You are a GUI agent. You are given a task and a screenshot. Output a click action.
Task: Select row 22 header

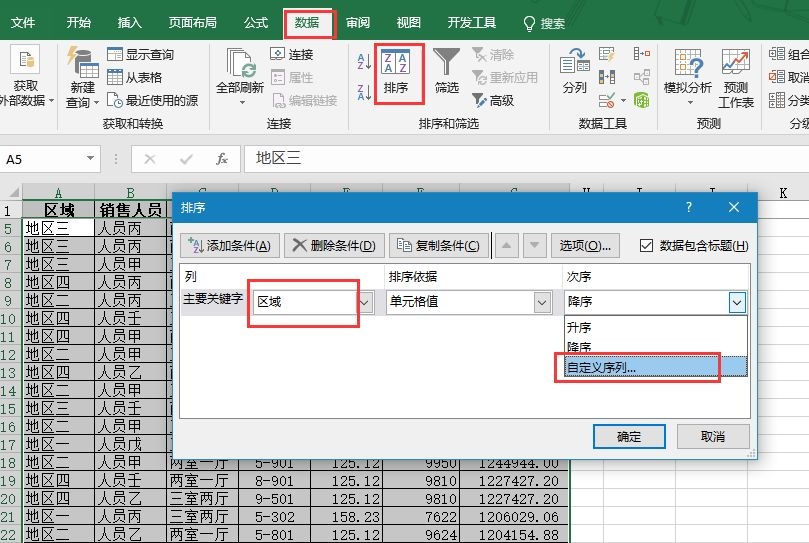(9, 534)
